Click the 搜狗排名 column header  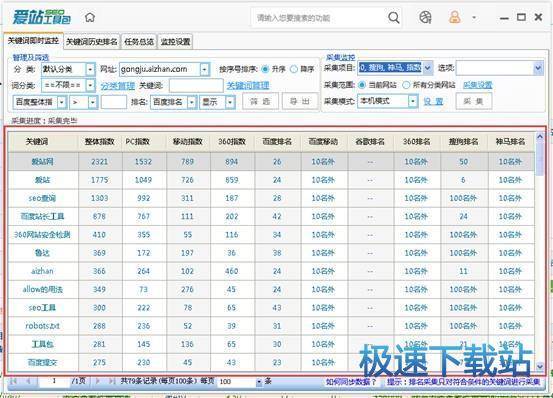(463, 142)
